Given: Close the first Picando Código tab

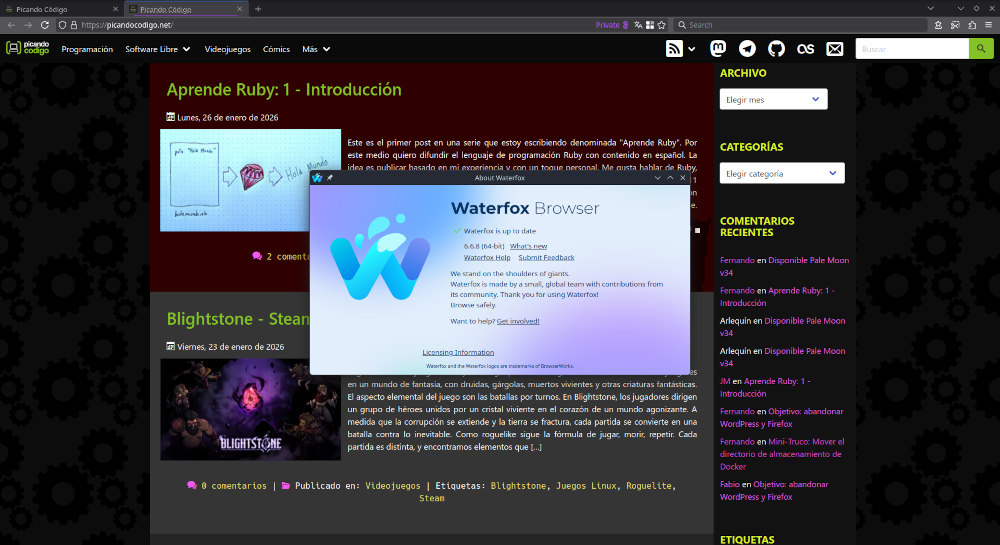Looking at the screenshot, I should [115, 9].
